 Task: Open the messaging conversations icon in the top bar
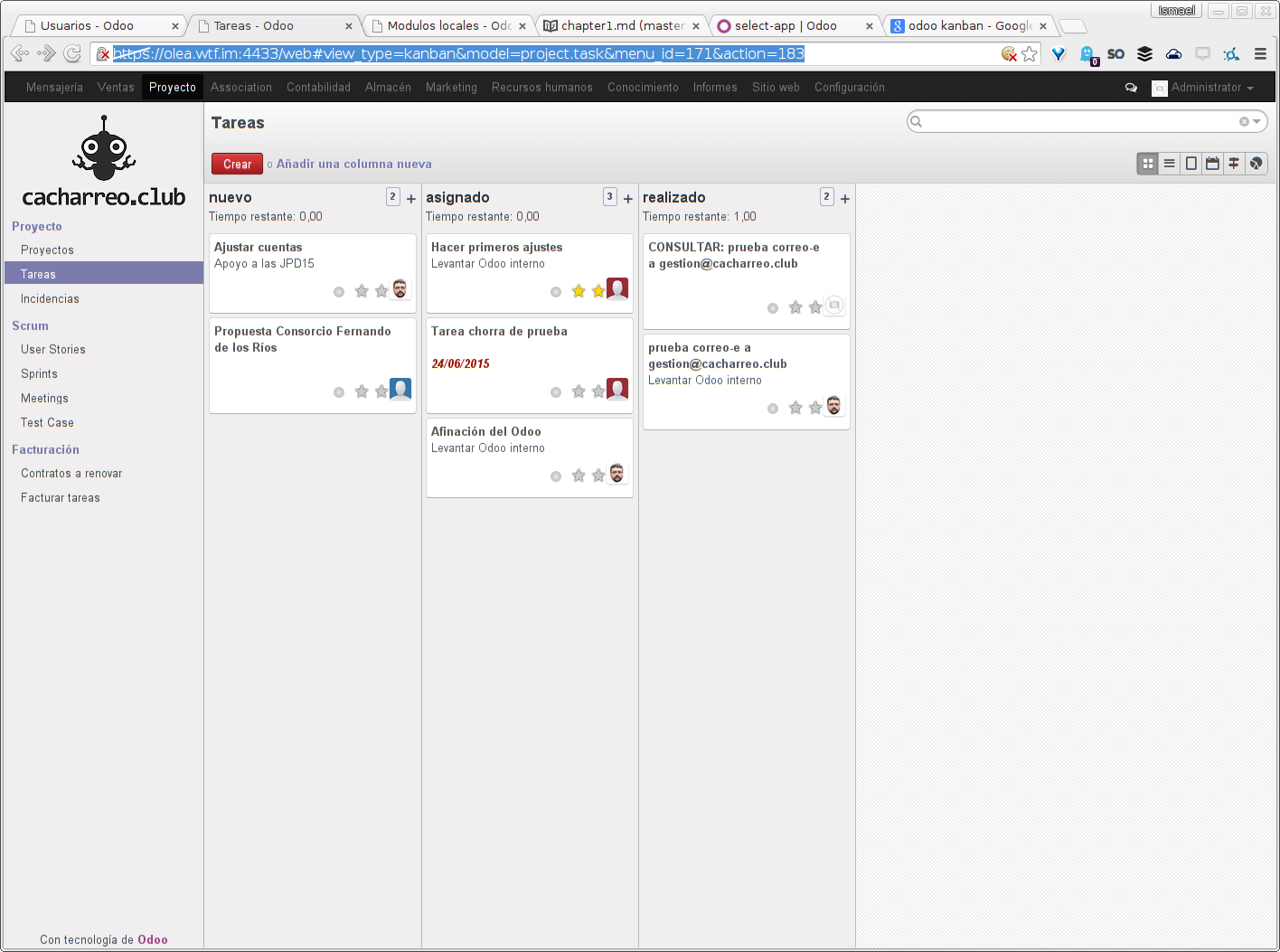(1131, 88)
